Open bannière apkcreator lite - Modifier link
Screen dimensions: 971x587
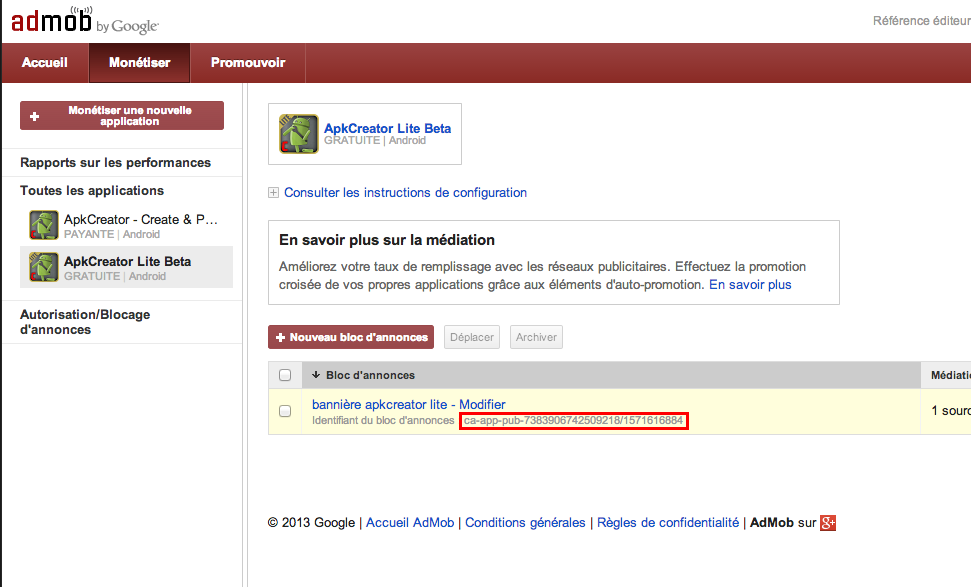(x=408, y=404)
